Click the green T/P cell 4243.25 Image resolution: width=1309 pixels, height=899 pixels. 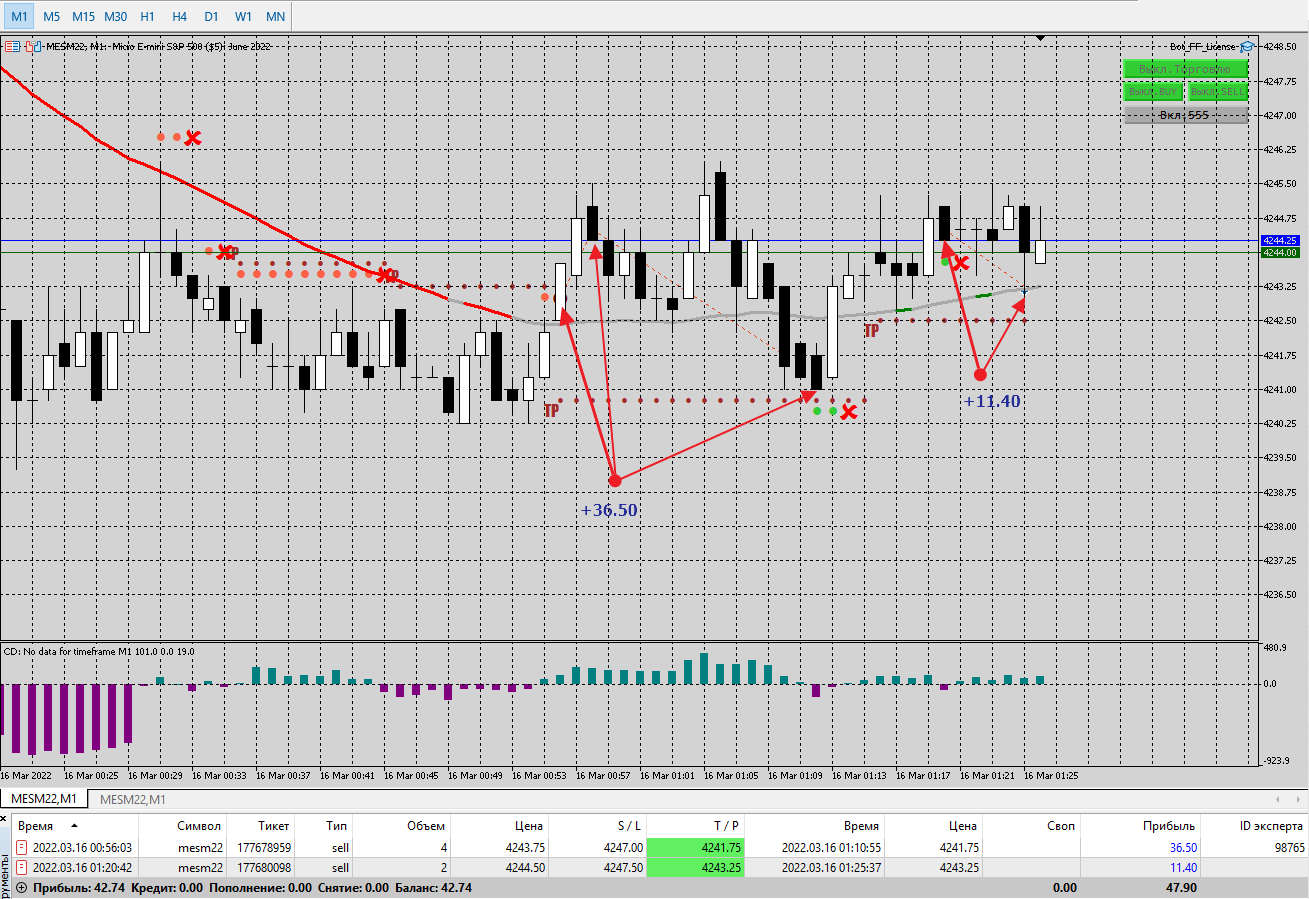pyautogui.click(x=695, y=868)
